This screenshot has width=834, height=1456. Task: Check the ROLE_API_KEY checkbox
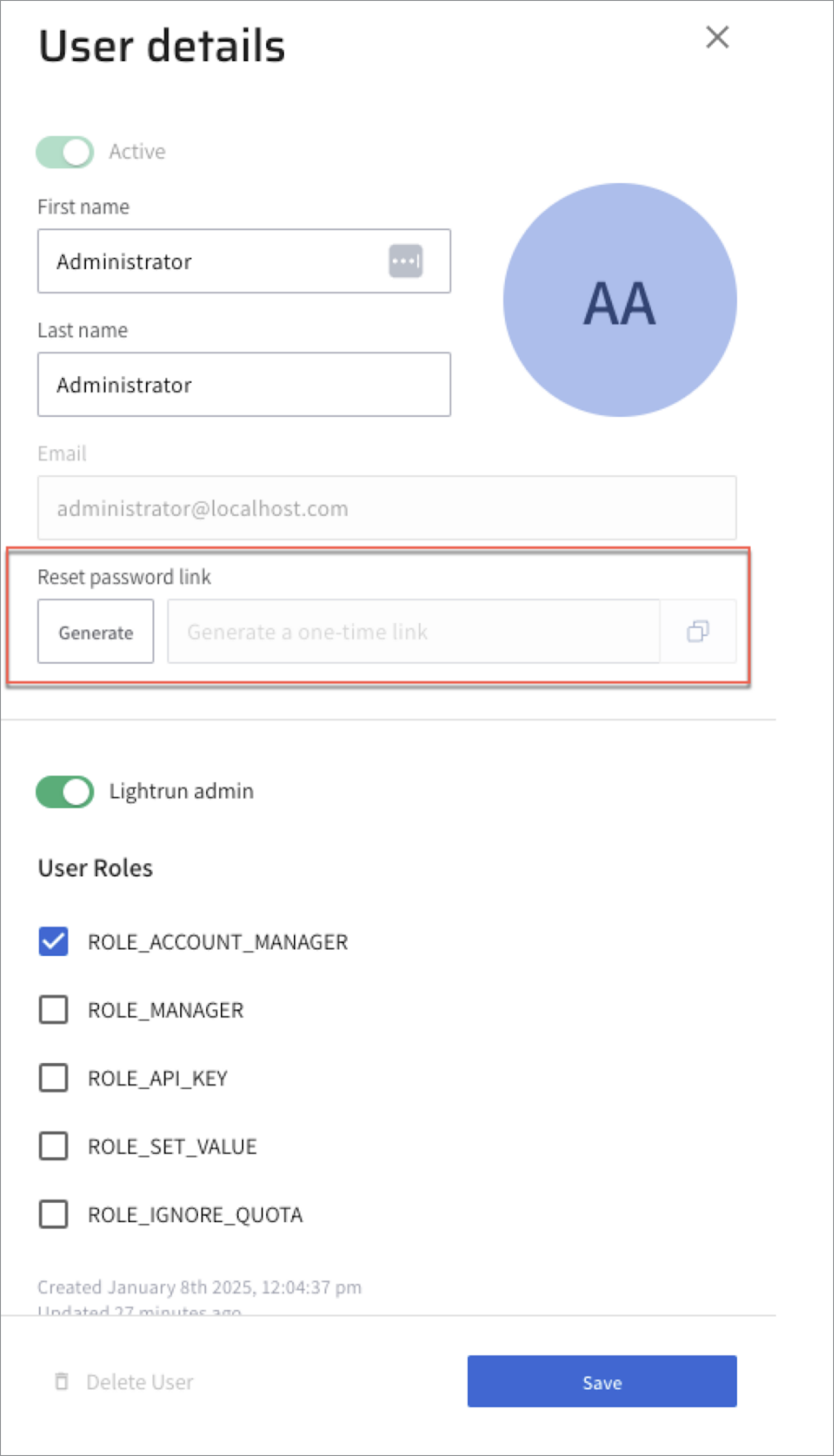[x=53, y=1077]
